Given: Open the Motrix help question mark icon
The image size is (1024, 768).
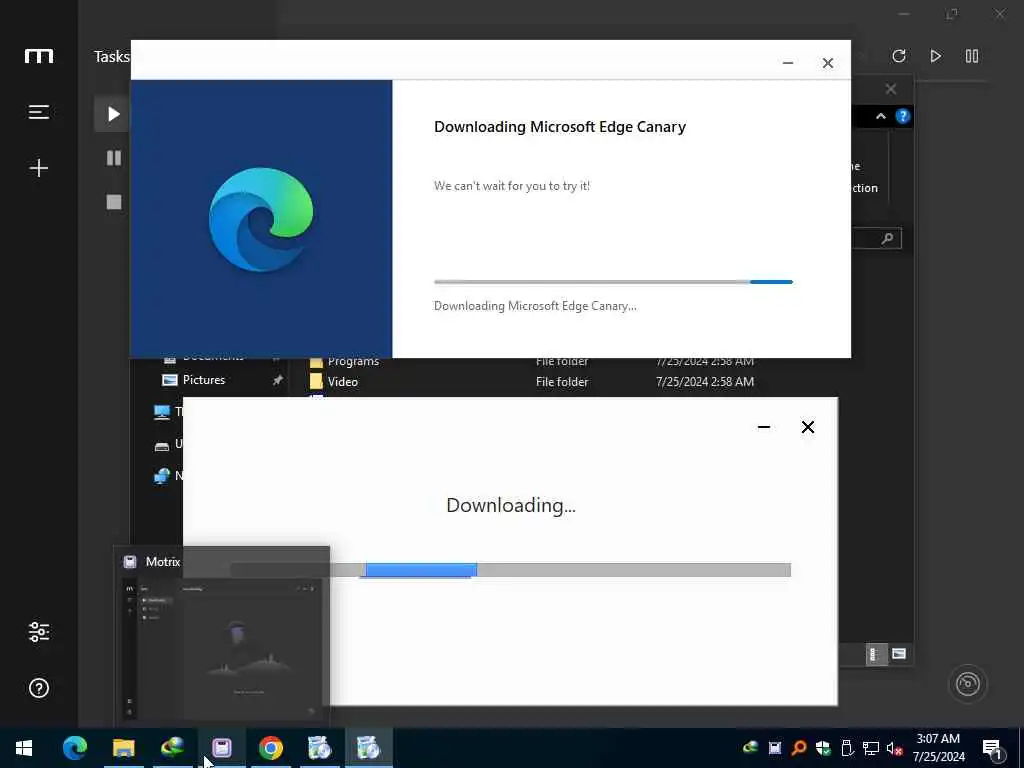Looking at the screenshot, I should 39,688.
